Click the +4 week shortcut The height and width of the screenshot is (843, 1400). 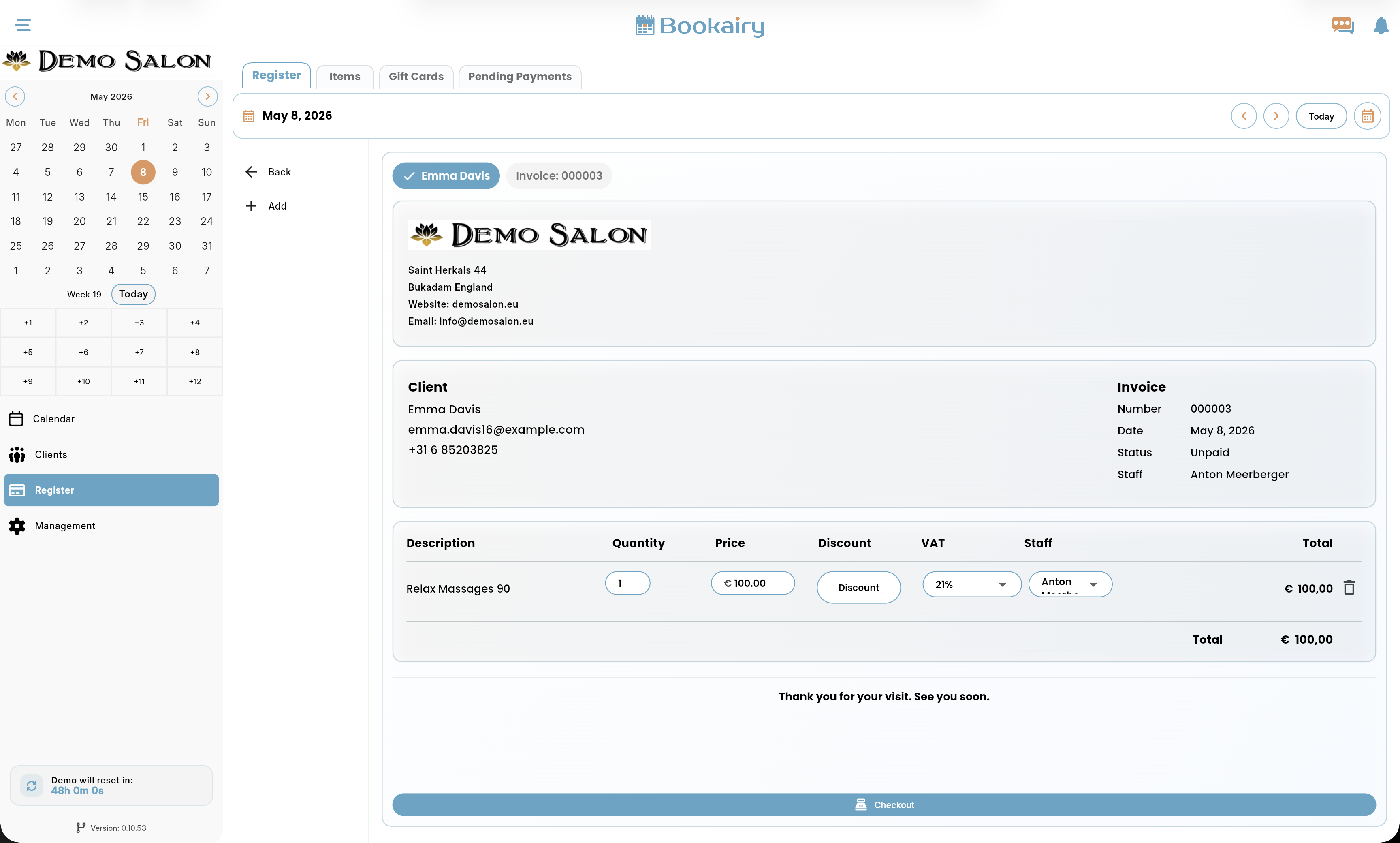click(195, 323)
